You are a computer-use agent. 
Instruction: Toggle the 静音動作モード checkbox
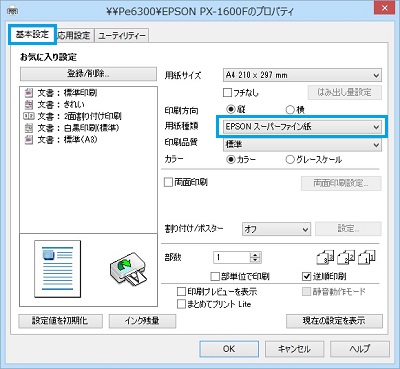click(306, 292)
